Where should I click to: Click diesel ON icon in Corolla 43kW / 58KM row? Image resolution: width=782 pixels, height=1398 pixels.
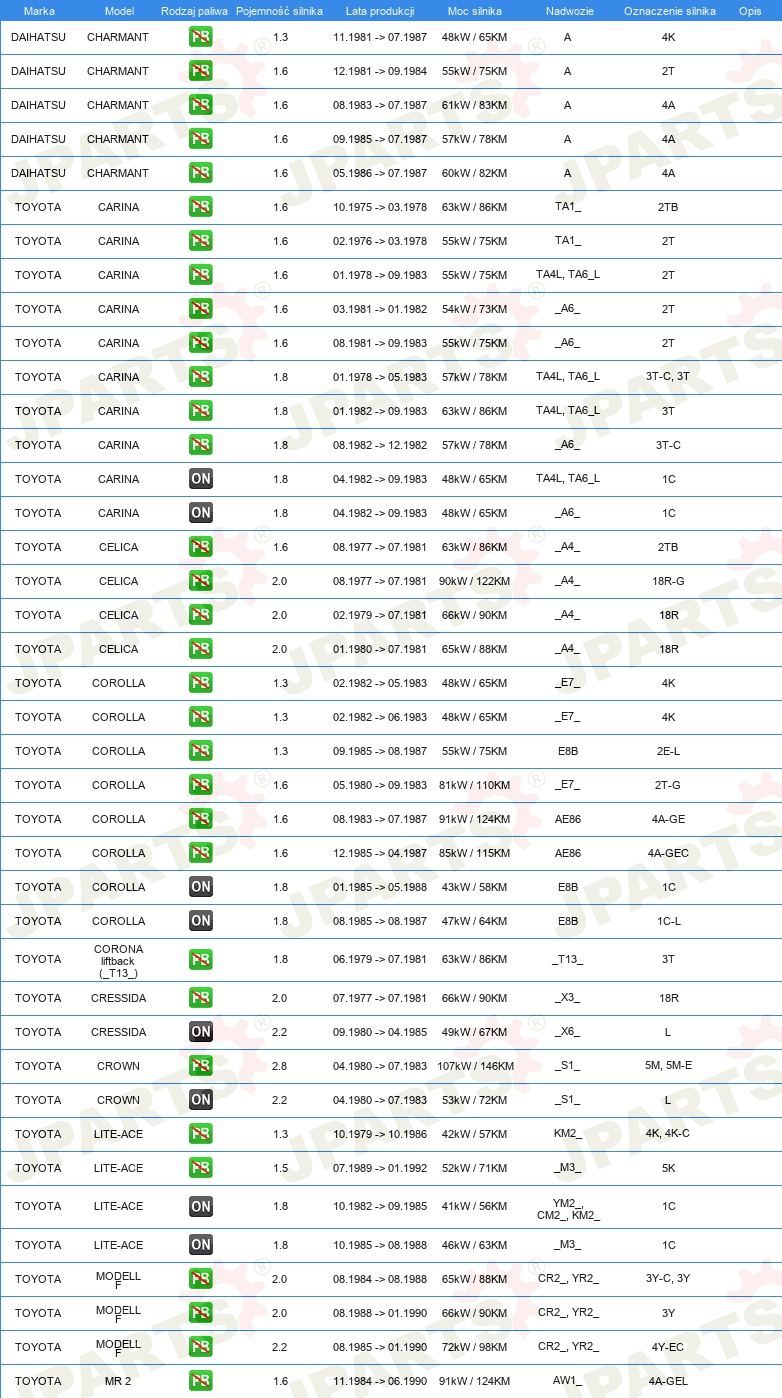point(201,887)
